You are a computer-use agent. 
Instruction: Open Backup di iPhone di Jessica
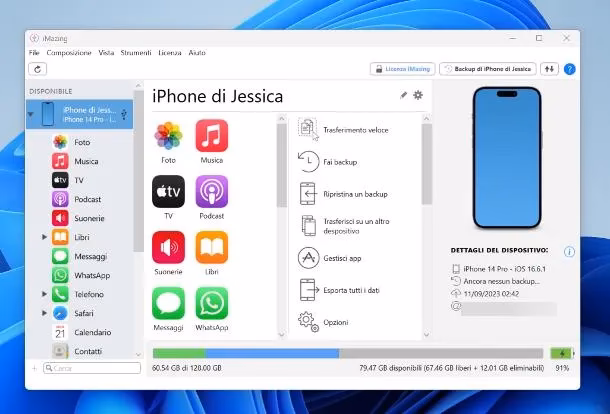[x=488, y=69]
